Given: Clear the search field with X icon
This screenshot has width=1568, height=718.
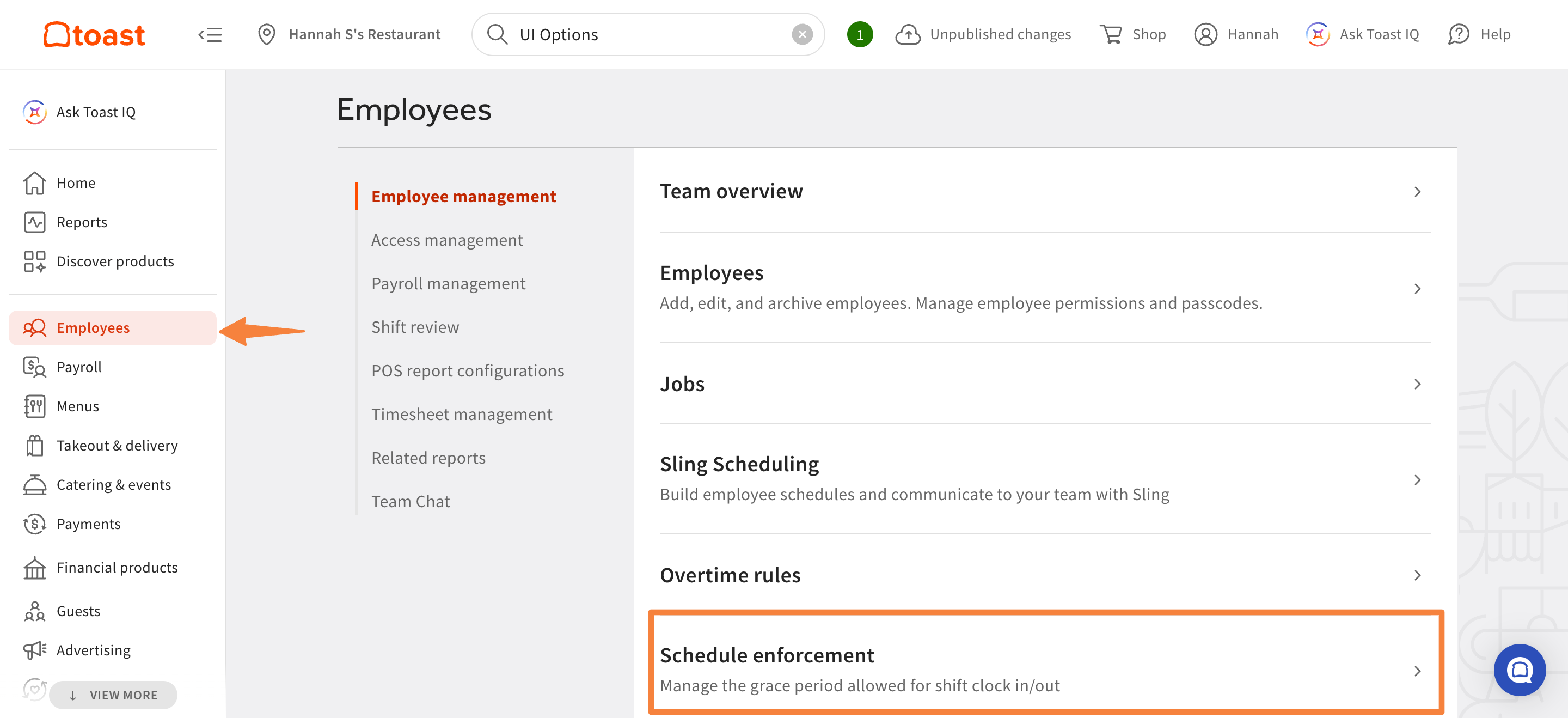Looking at the screenshot, I should click(801, 35).
